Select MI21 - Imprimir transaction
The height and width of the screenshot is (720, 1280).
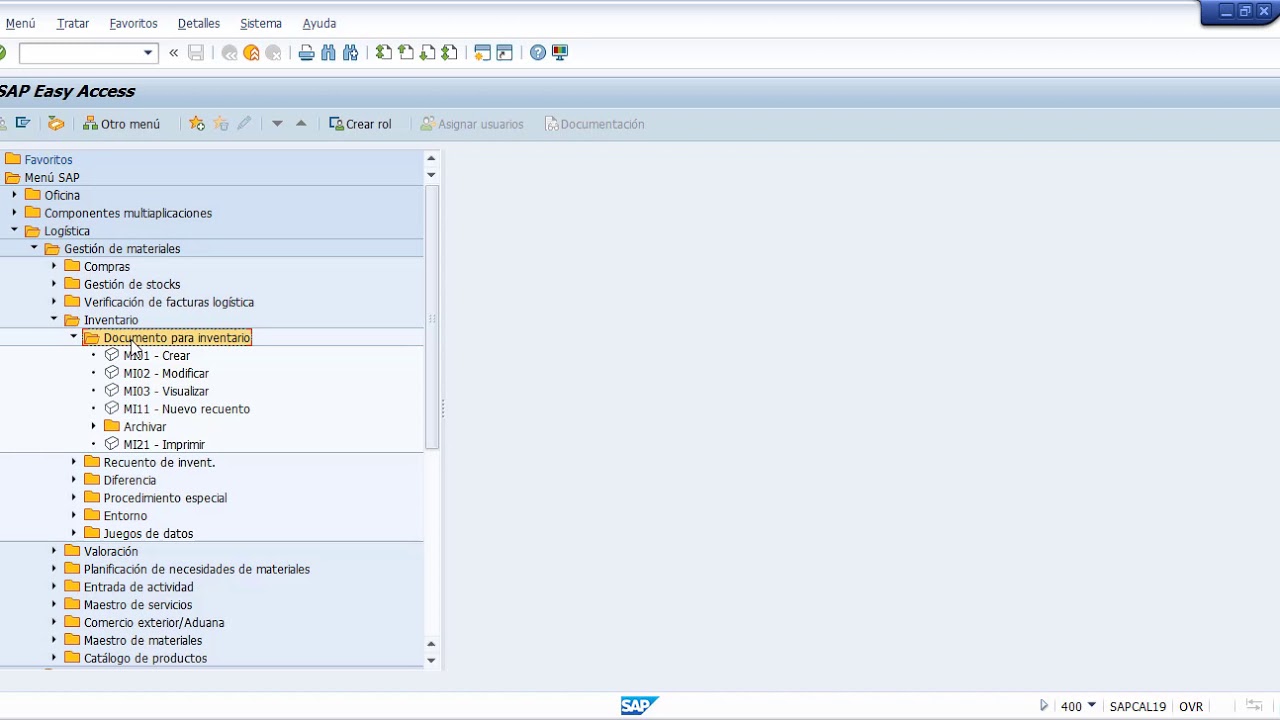(164, 445)
